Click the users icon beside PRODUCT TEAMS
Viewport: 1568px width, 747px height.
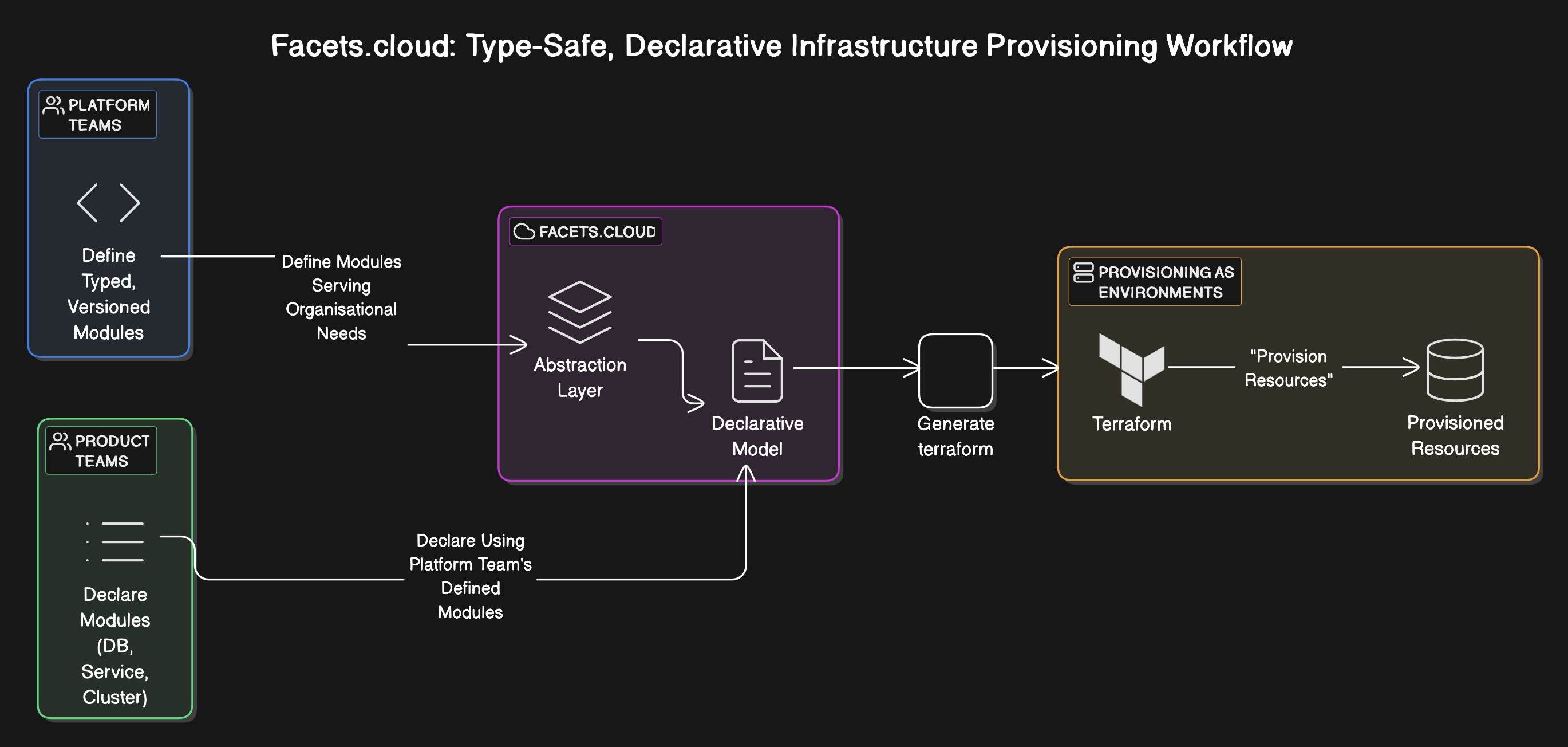pyautogui.click(x=60, y=441)
